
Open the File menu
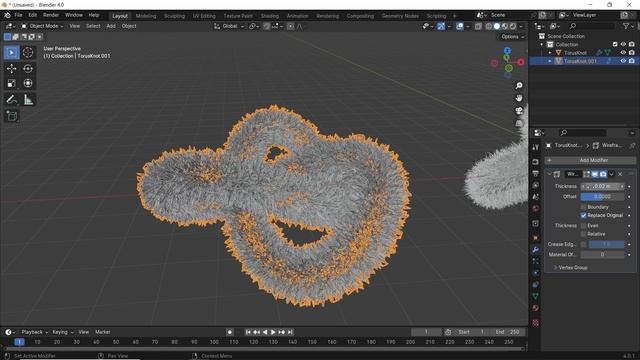[18, 15]
